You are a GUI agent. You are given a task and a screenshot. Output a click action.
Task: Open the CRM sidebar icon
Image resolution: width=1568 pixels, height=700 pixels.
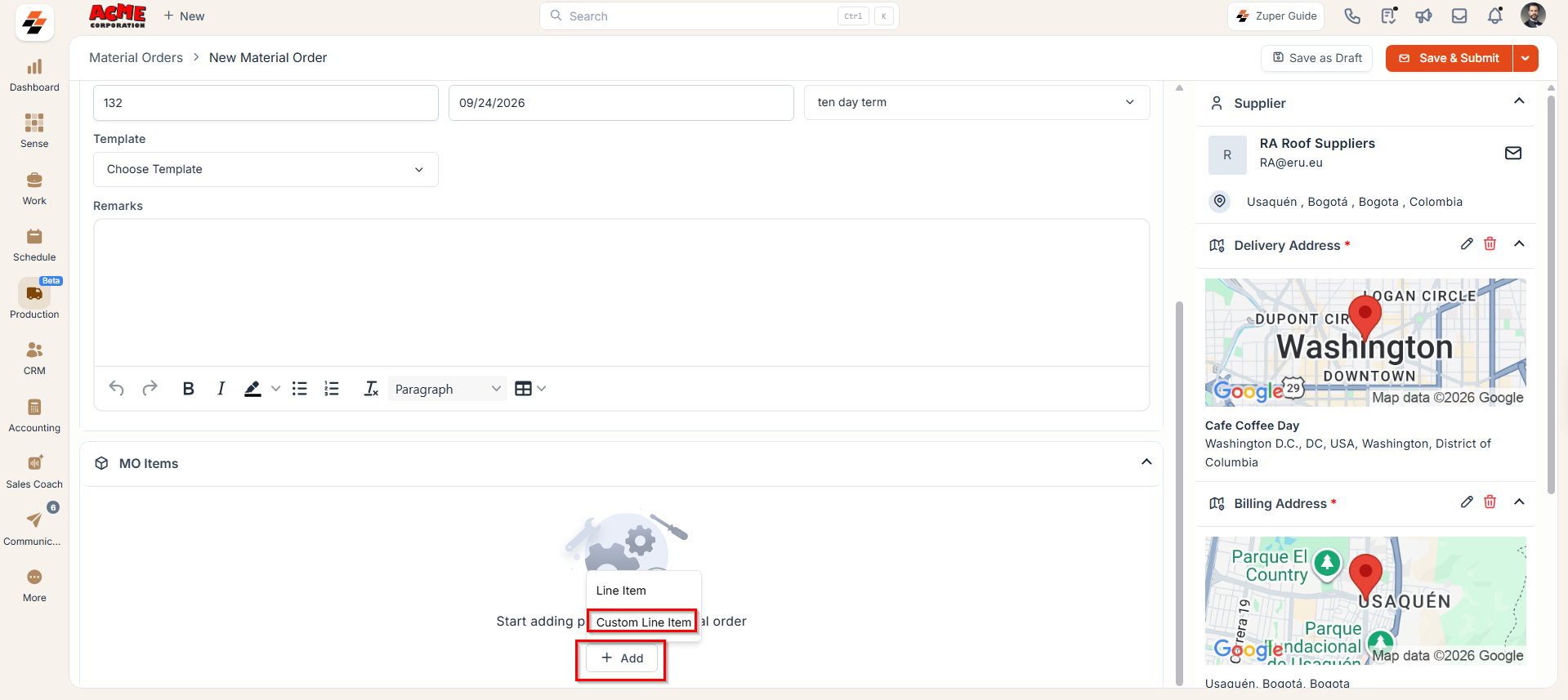34,359
